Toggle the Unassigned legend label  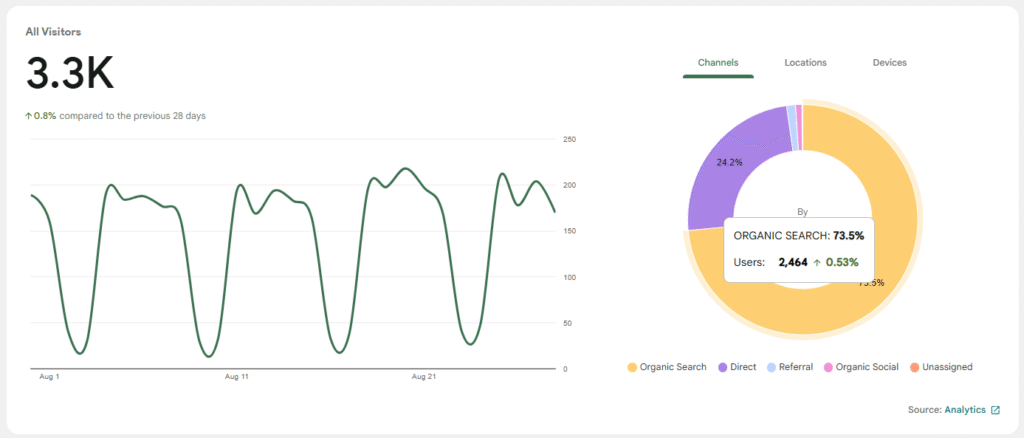click(948, 367)
